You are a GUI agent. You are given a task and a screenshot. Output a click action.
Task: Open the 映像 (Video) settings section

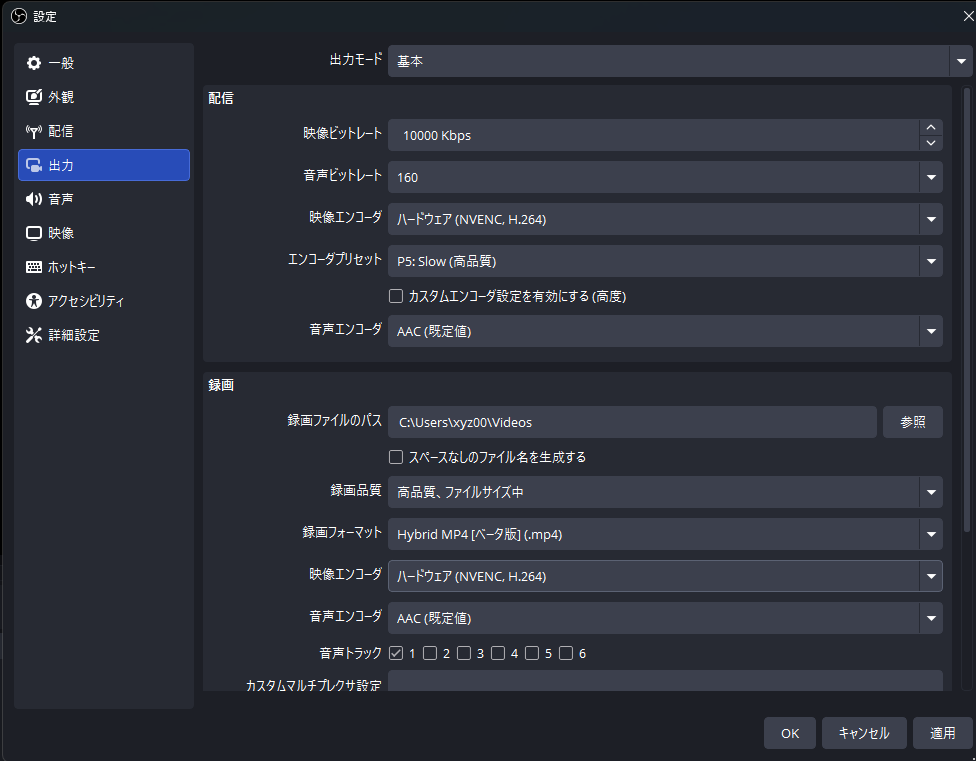pos(60,232)
